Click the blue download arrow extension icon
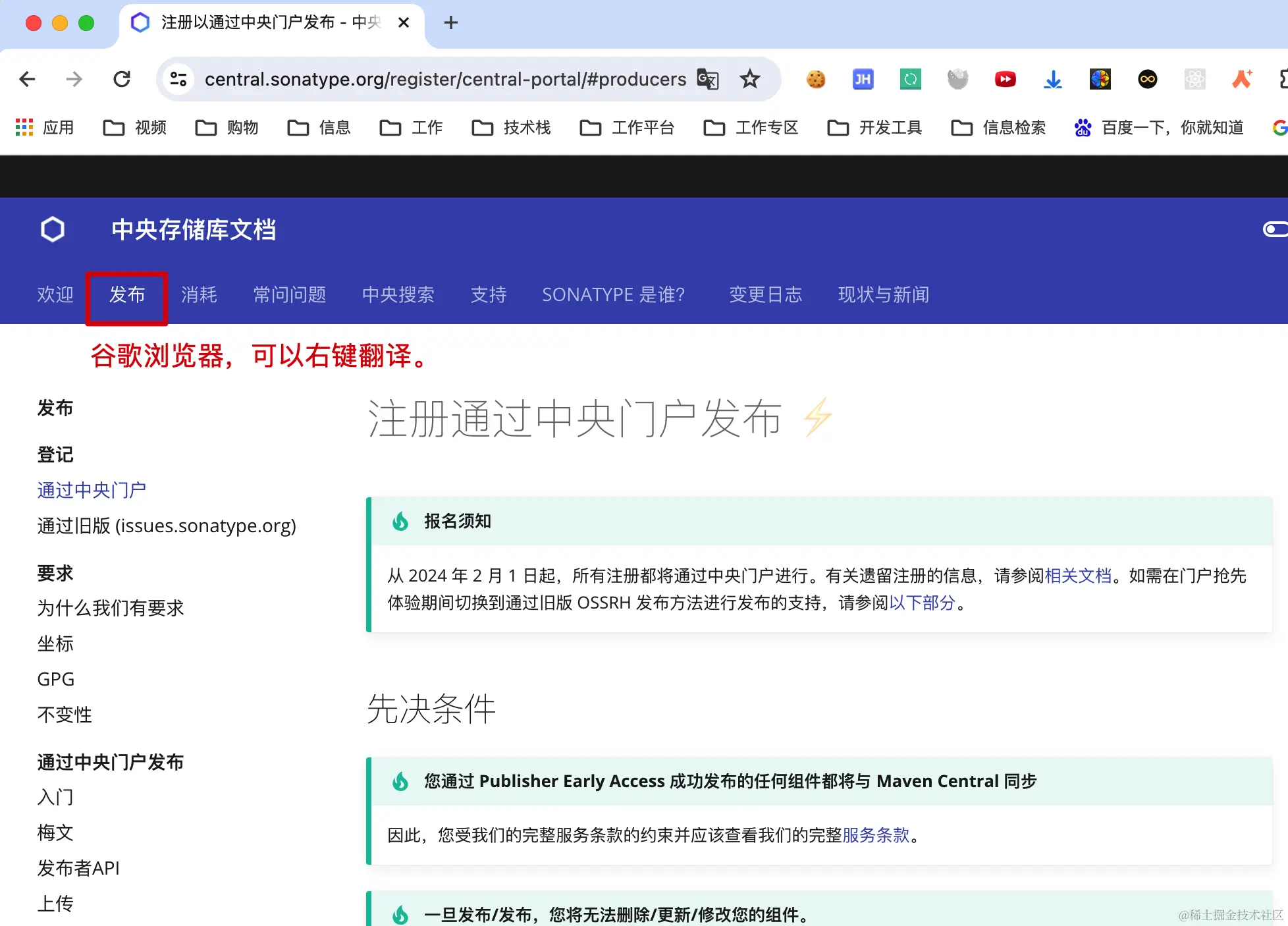The height and width of the screenshot is (926, 1288). click(x=1052, y=80)
